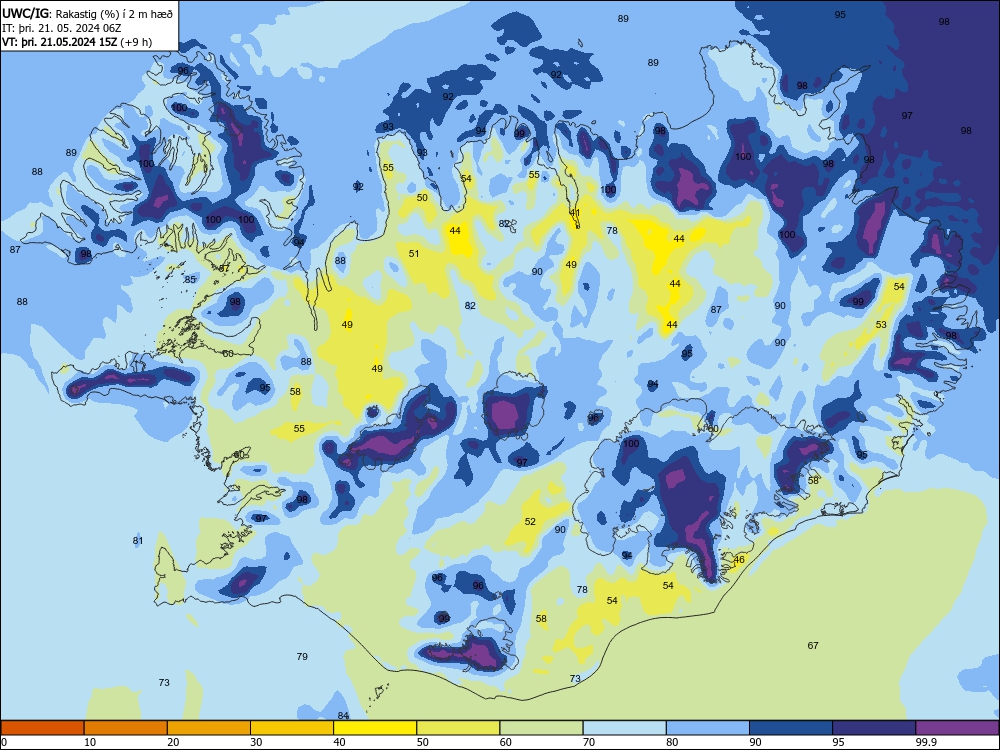Viewport: 1000px width, 750px height.
Task: Click the '10' legend tick label
Action: [90, 742]
